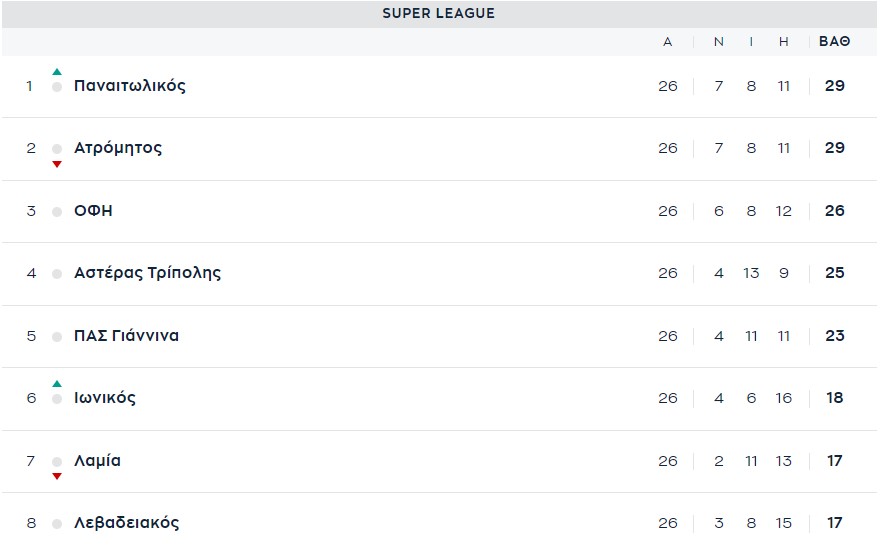Click the ΠΑΣ Γιάννινα team name
Viewport: 887px width, 553px height.
126,336
